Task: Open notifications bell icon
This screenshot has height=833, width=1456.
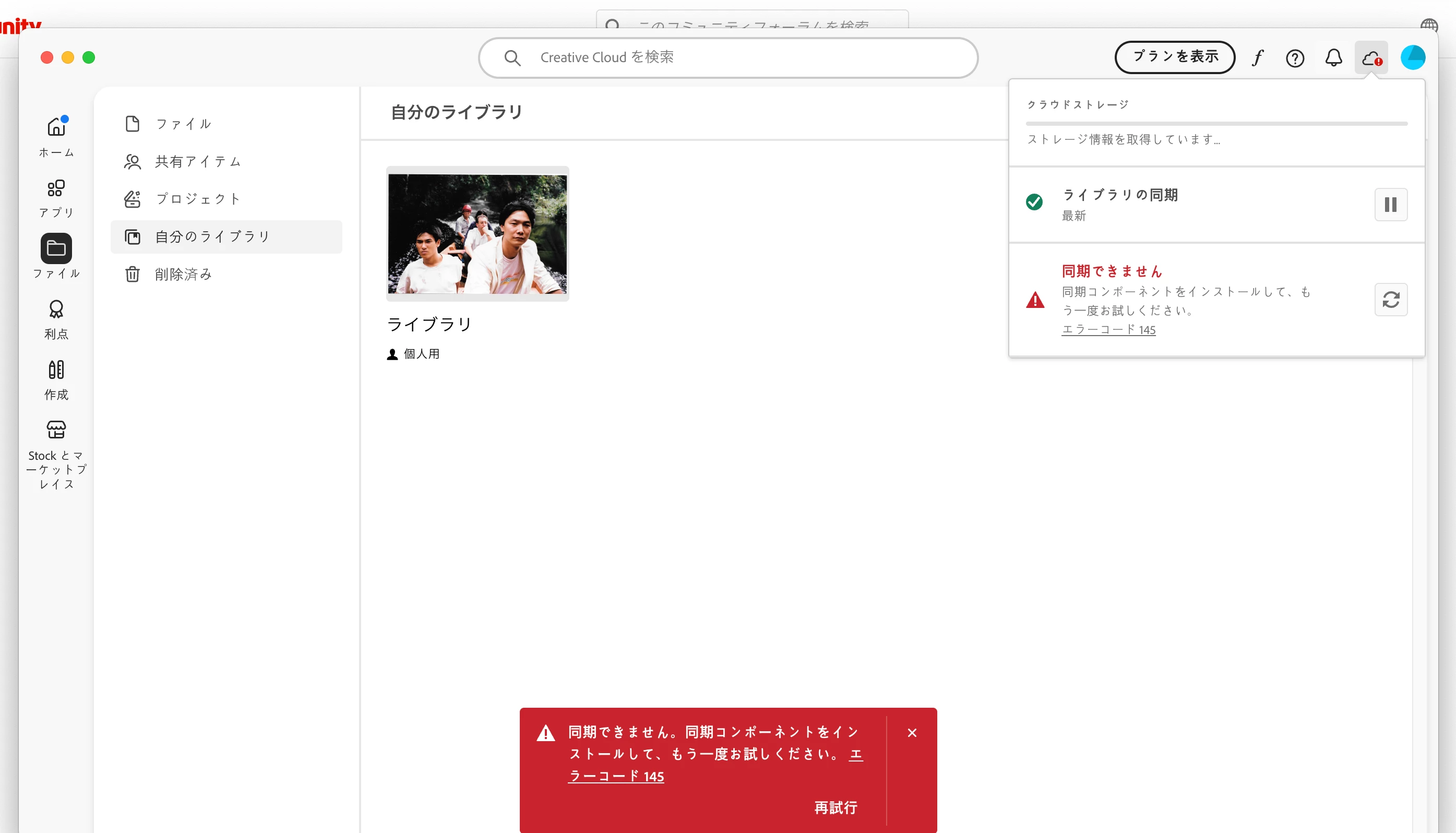Action: pyautogui.click(x=1333, y=58)
